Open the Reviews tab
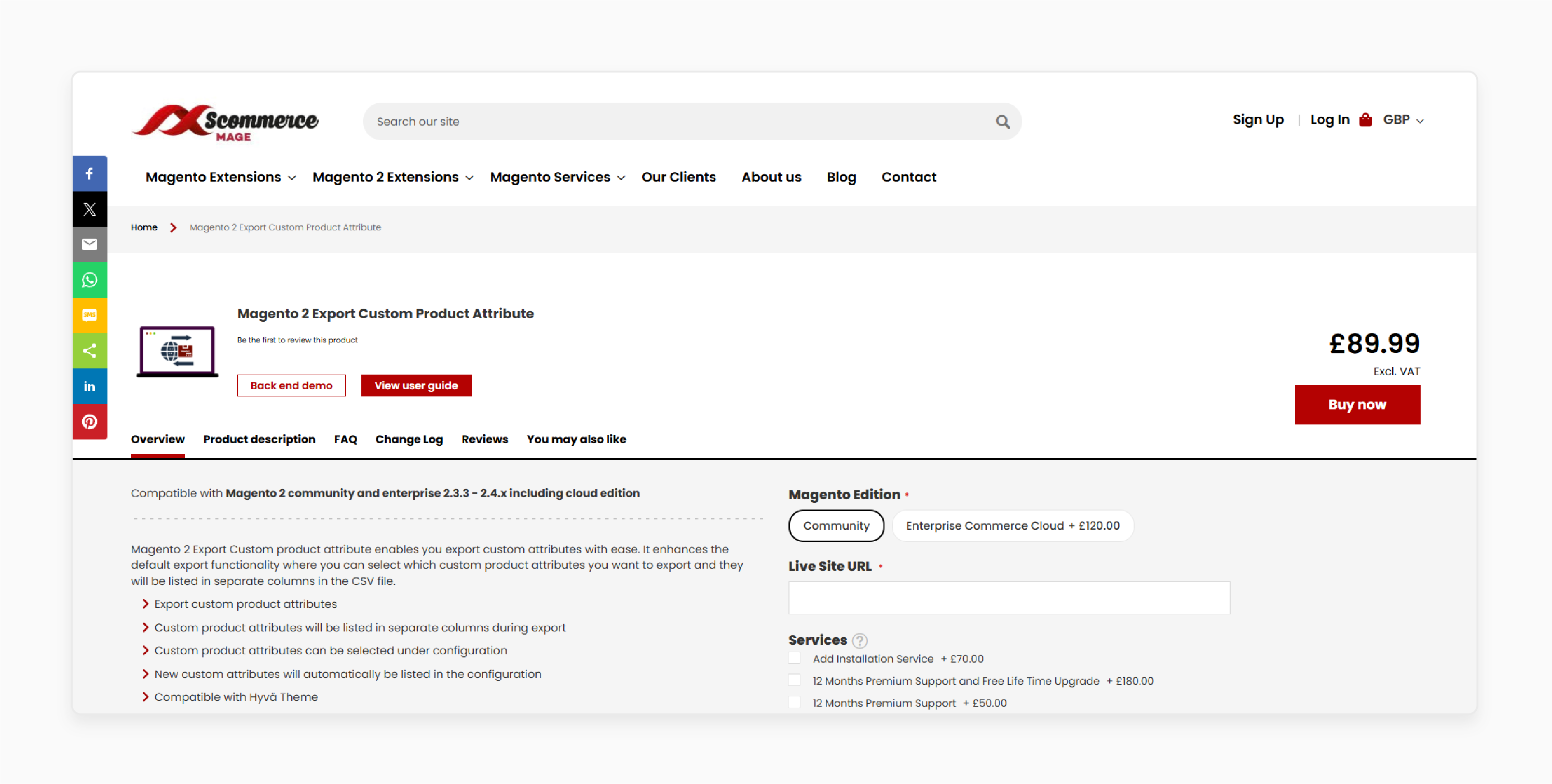This screenshot has width=1552, height=784. [484, 439]
